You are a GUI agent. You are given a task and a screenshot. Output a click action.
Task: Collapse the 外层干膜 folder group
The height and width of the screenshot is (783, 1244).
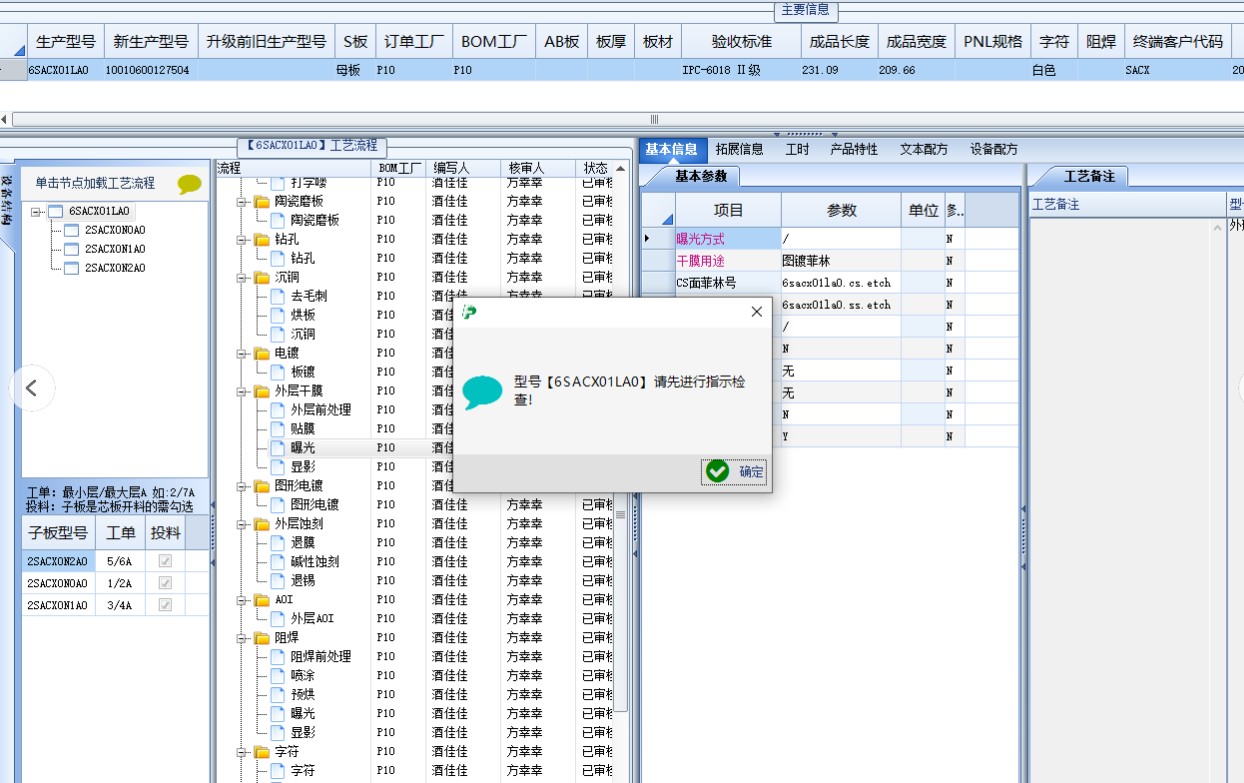point(242,391)
